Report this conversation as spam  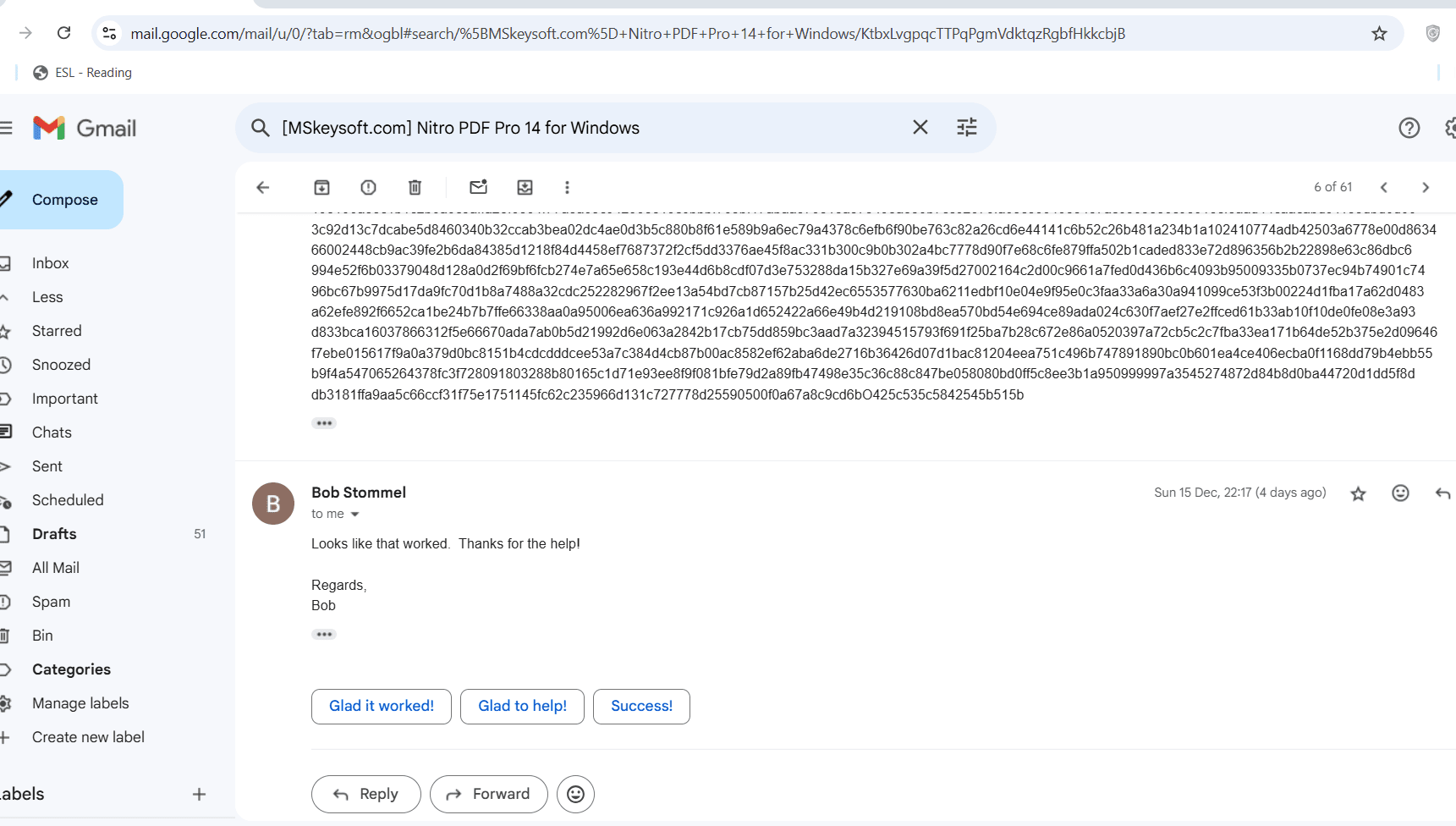(368, 187)
